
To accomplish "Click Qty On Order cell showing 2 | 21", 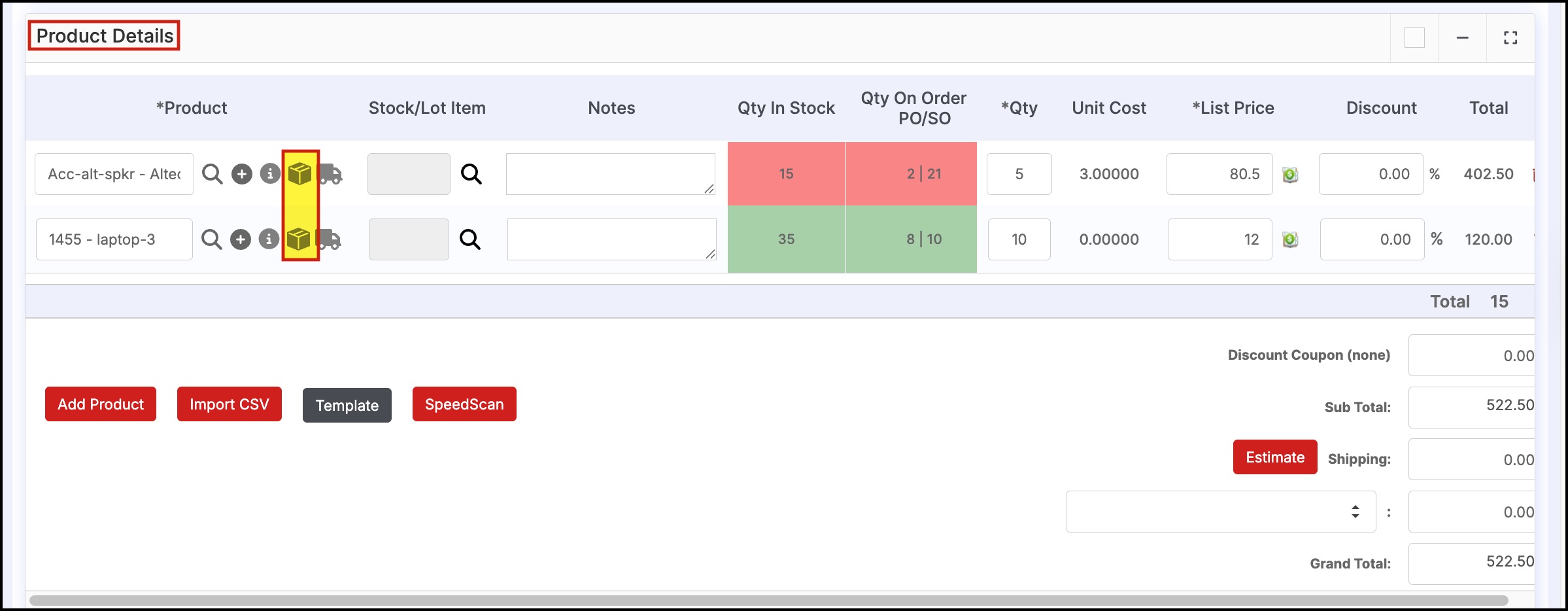I will click(x=912, y=174).
